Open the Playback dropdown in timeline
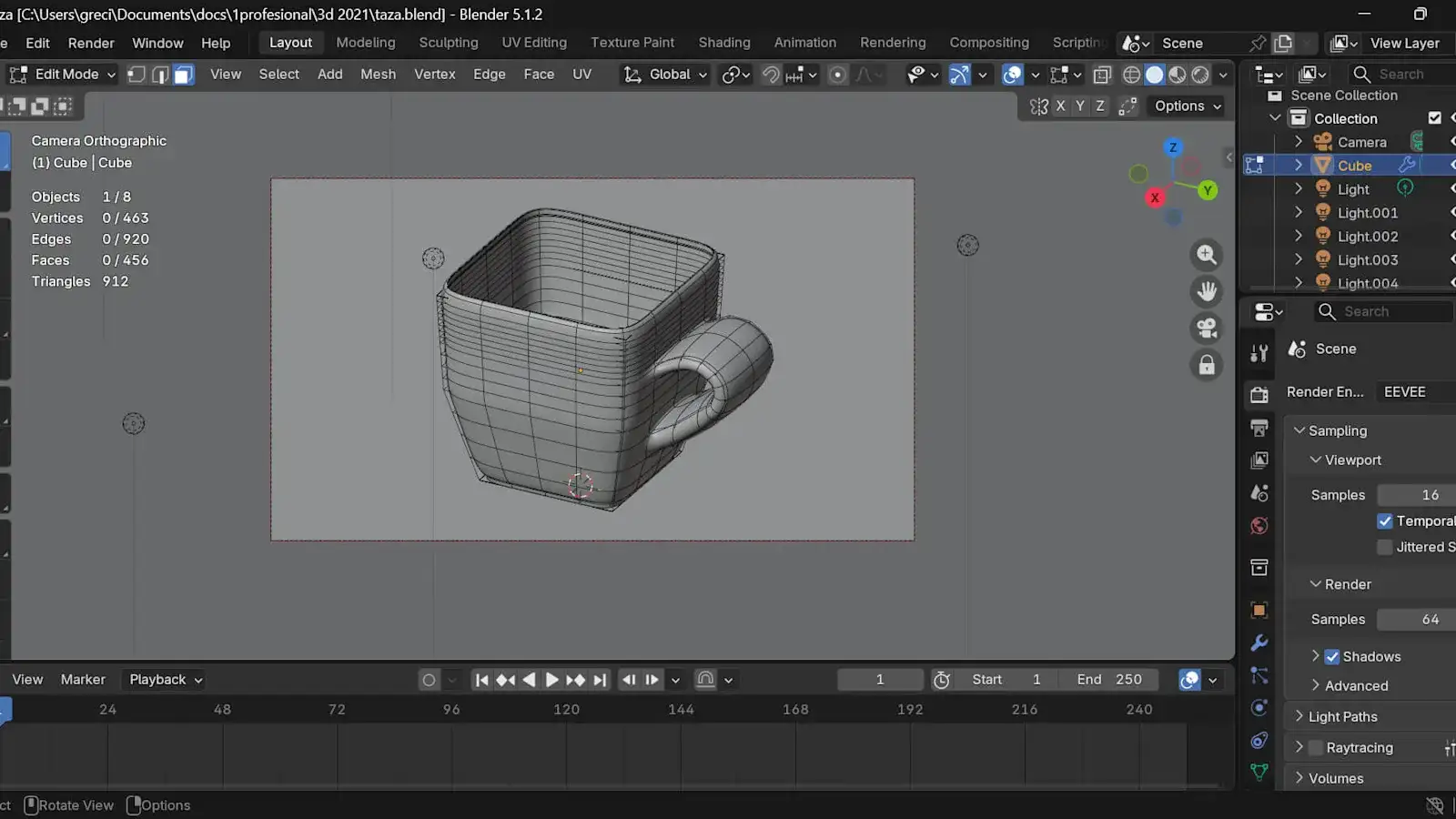Viewport: 1456px width, 819px height. (x=166, y=680)
